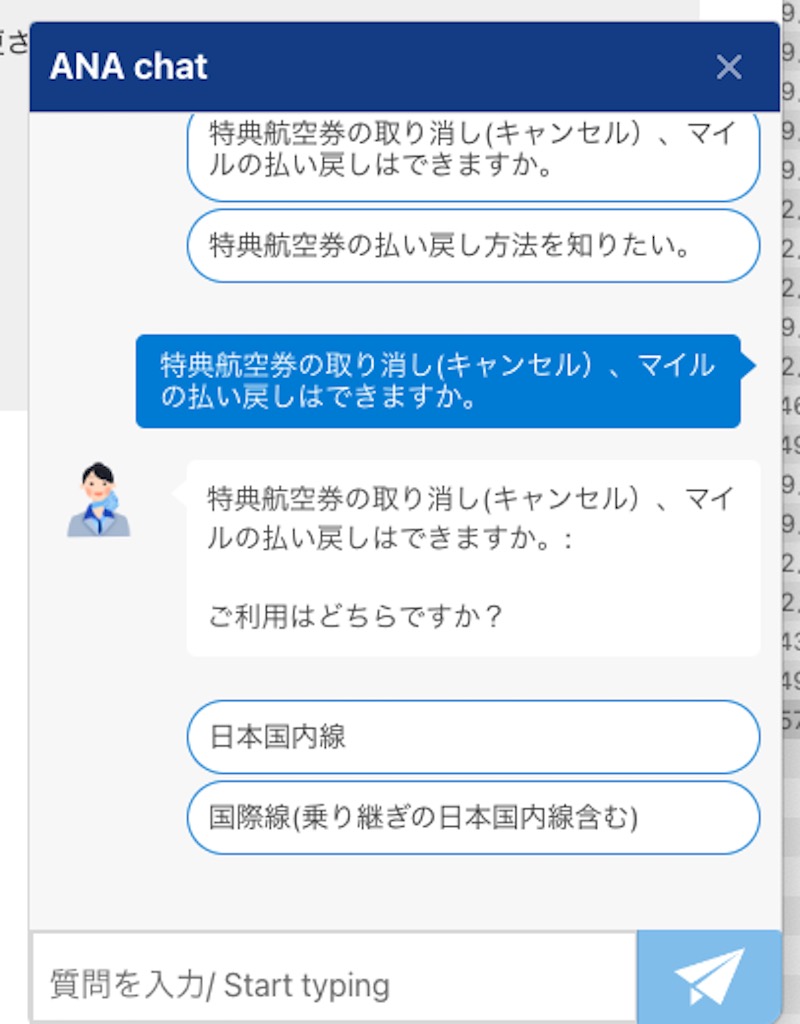
Task: Click the ご利用はどちらですか？ question text
Action: tap(355, 616)
